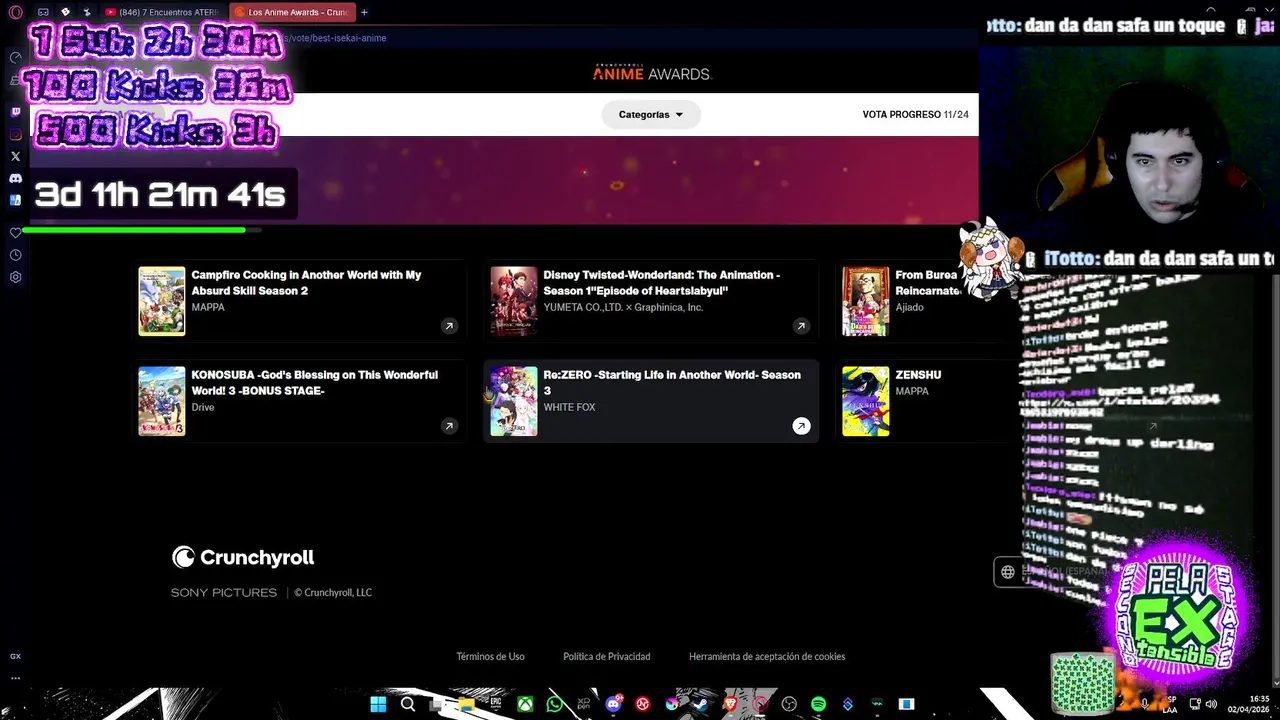Open Epic Games Launcher from the taskbar
The width and height of the screenshot is (1280, 720).
(x=495, y=704)
